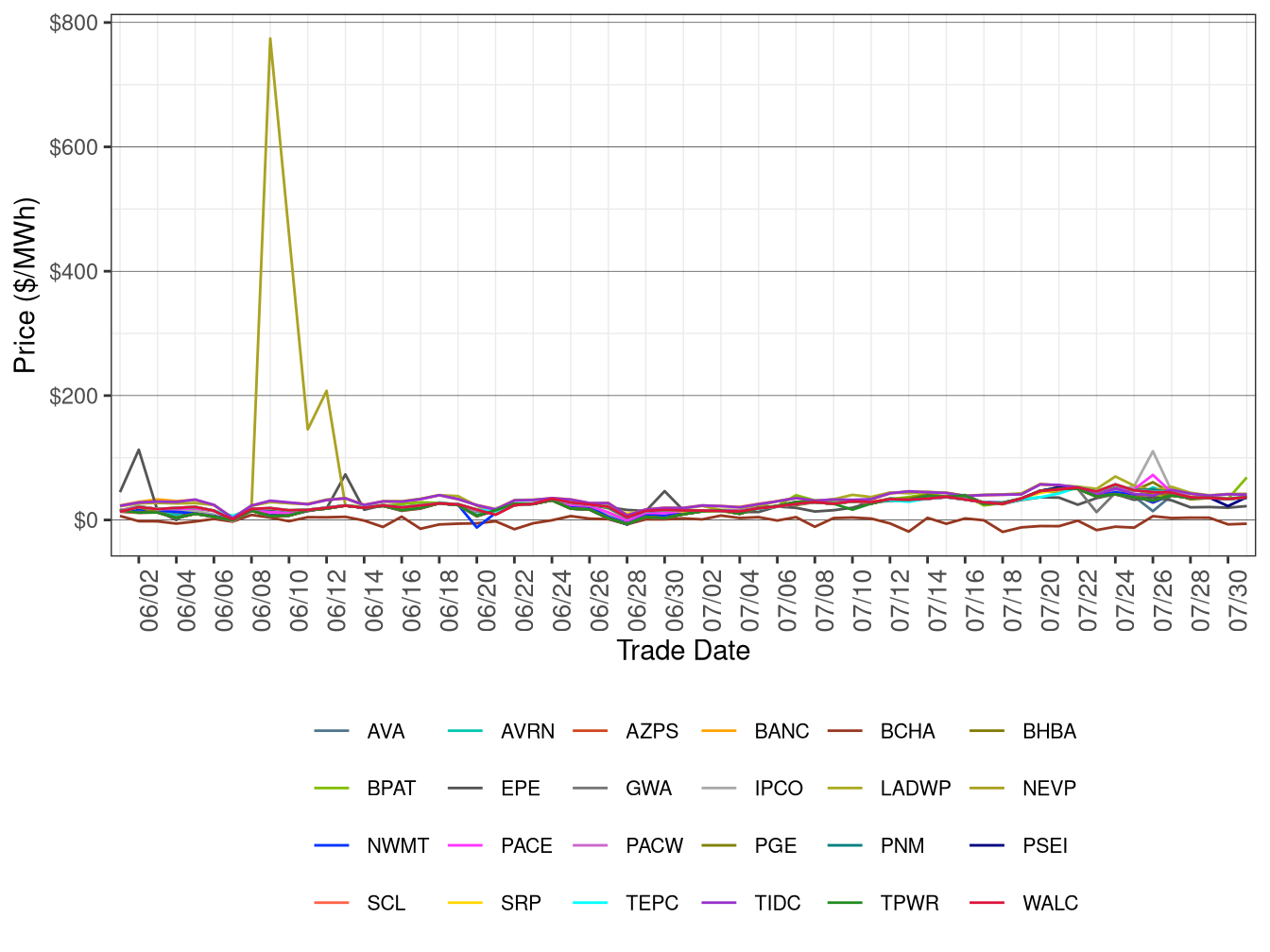The height and width of the screenshot is (952, 1270).
Task: Click the BPAT legend label
Action: [391, 789]
